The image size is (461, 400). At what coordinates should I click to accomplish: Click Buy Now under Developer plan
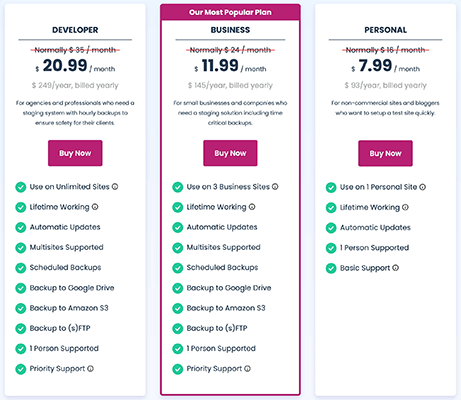pos(75,153)
